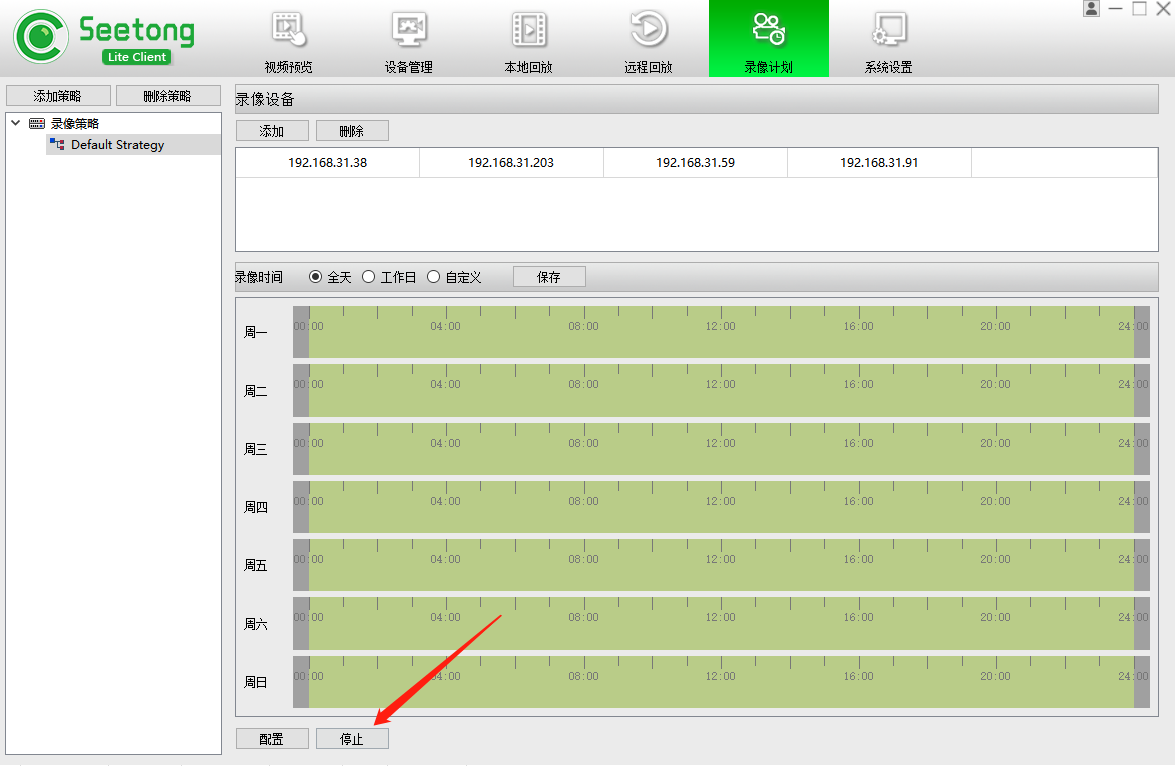Click the user account icon in title bar
Screen dimensions: 1175x766
click(1091, 9)
